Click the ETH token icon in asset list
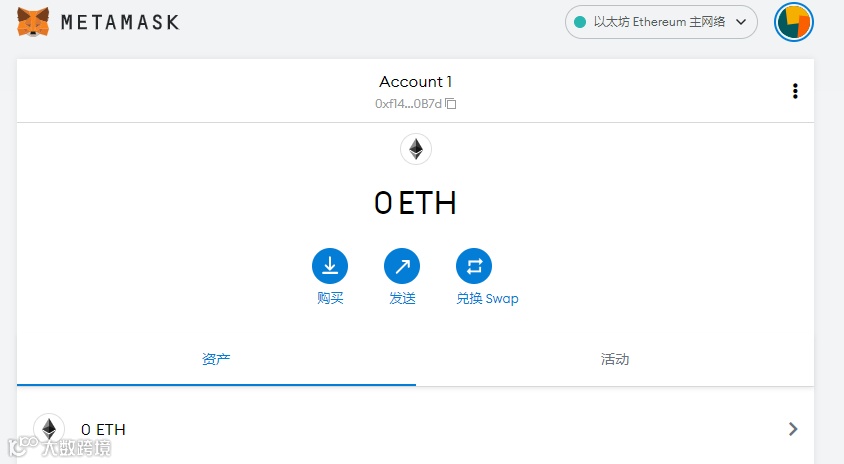This screenshot has height=464, width=844. pos(49,429)
